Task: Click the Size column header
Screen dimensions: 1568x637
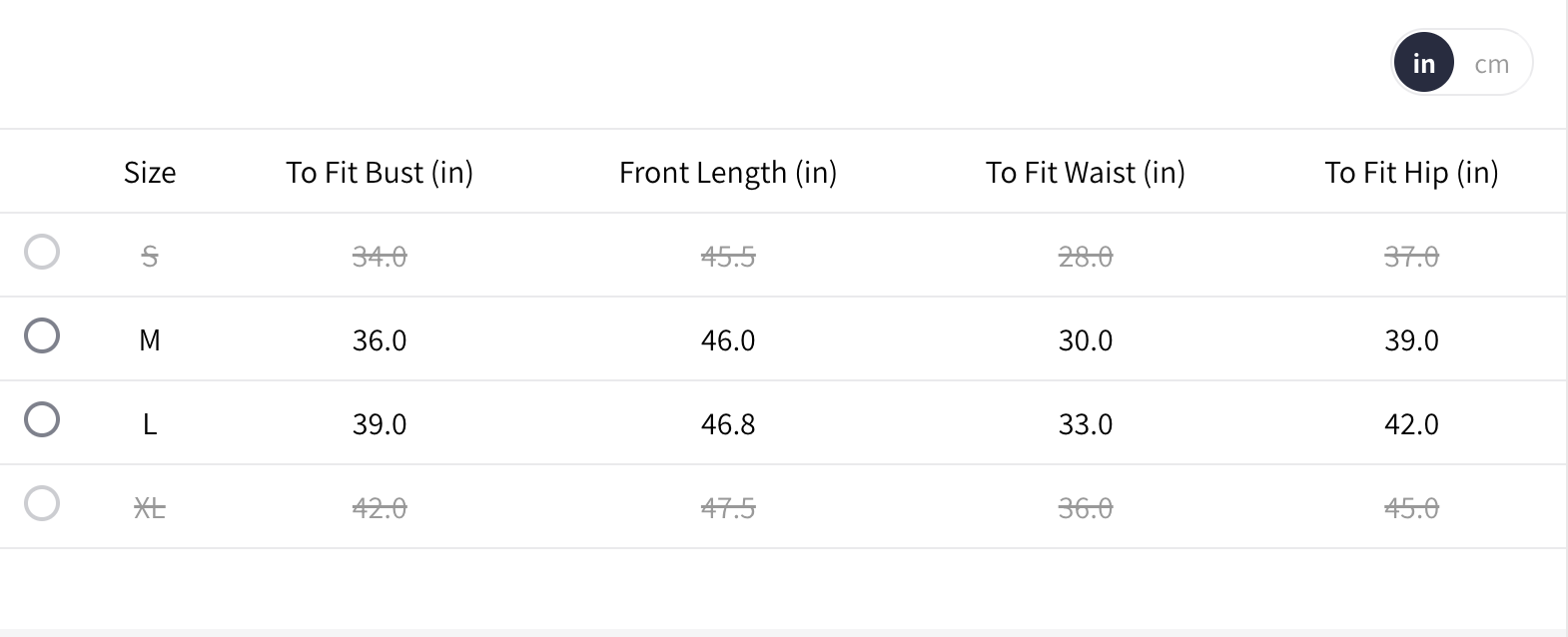Action: (150, 173)
